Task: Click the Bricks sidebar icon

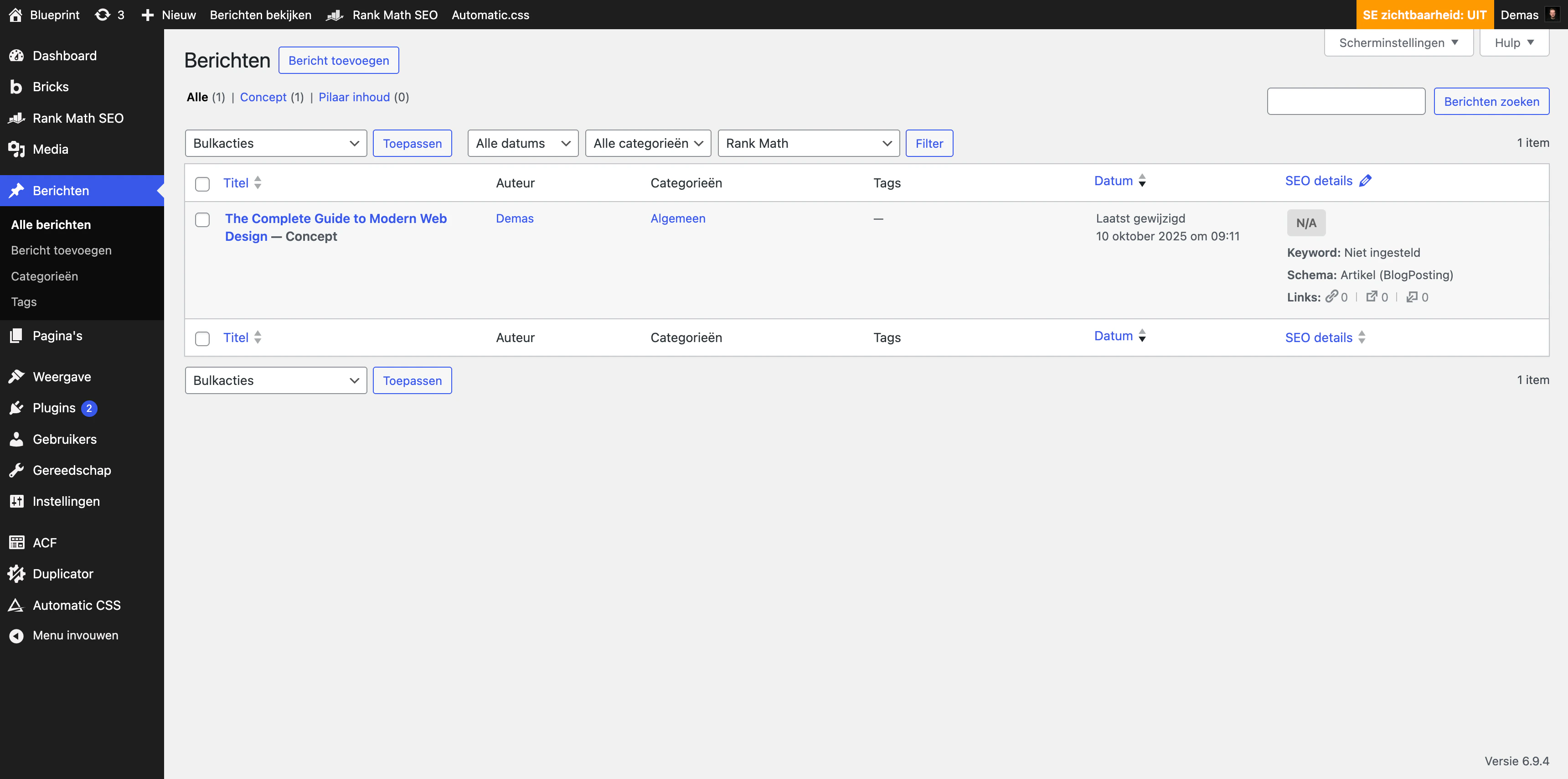Action: [16, 87]
